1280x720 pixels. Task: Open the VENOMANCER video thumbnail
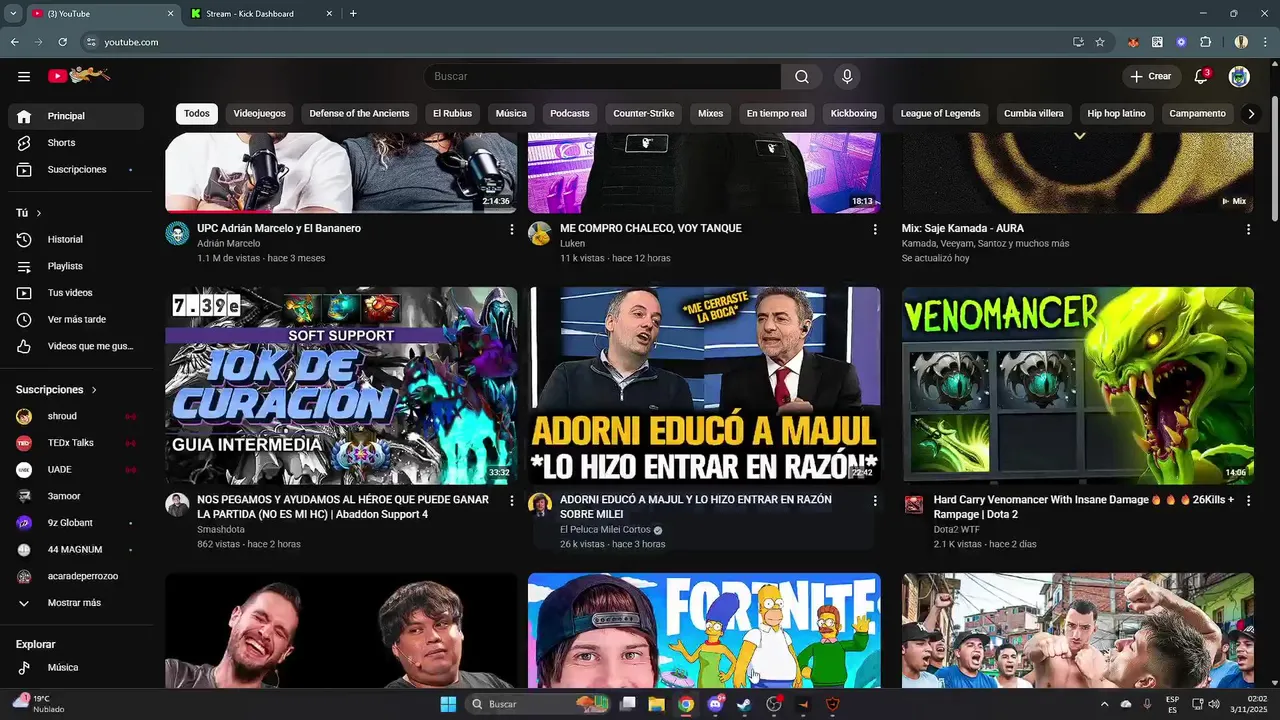click(1078, 386)
